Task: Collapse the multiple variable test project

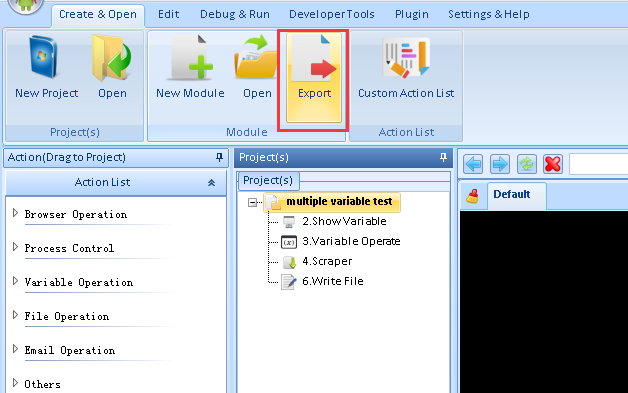Action: (x=252, y=202)
